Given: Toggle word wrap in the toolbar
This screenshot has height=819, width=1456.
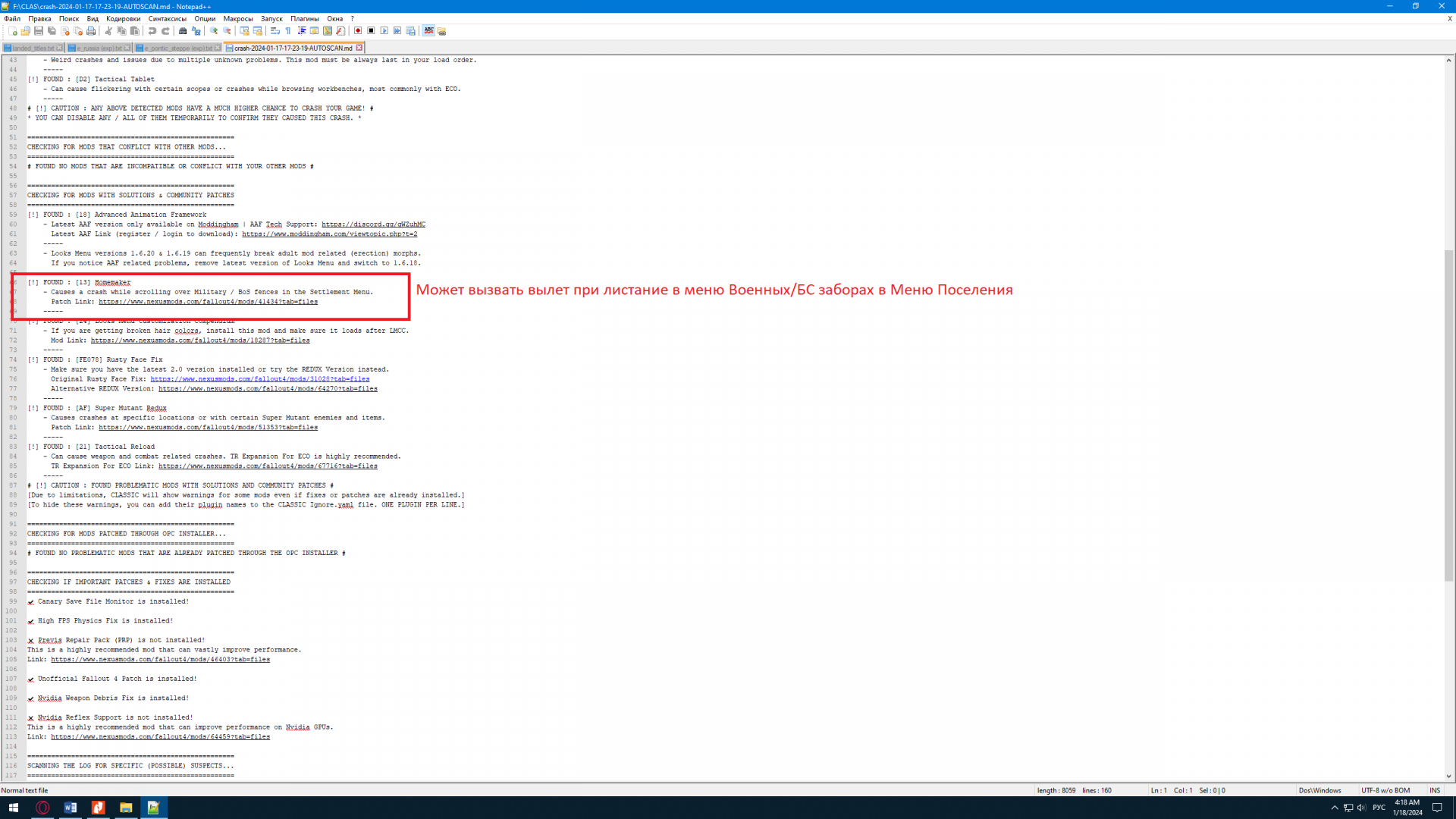Looking at the screenshot, I should click(275, 31).
